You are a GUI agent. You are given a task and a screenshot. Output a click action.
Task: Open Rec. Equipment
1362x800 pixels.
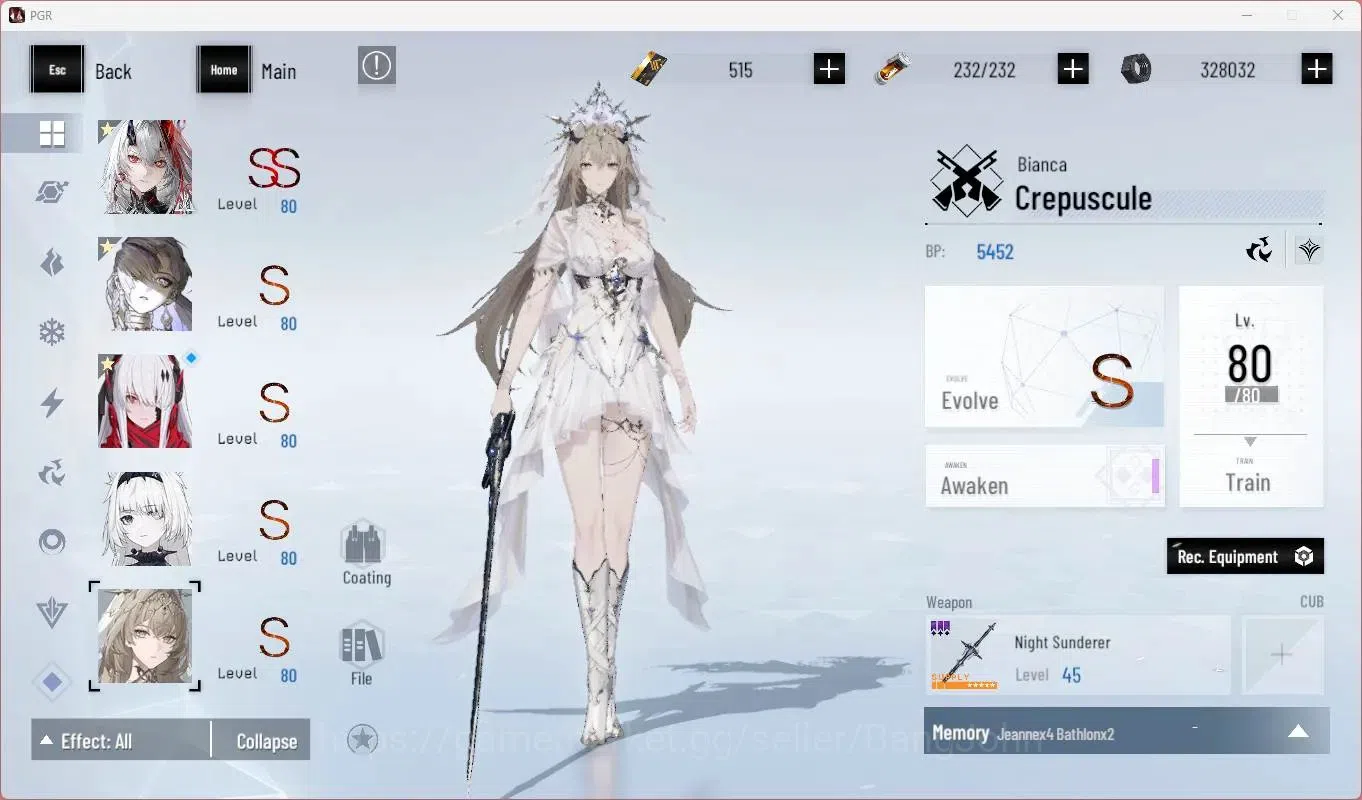click(1245, 557)
